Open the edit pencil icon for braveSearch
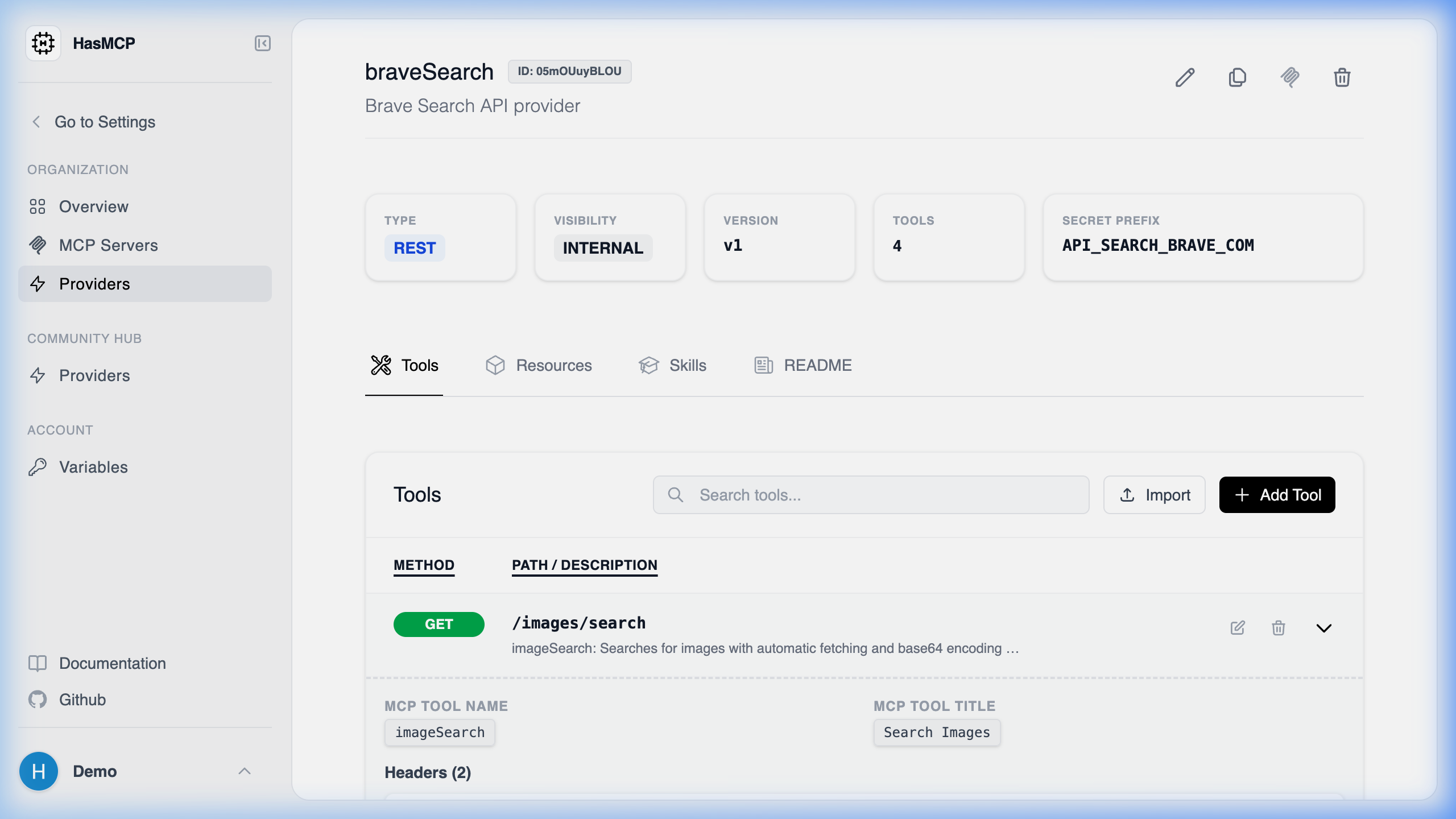This screenshot has height=819, width=1456. tap(1184, 78)
